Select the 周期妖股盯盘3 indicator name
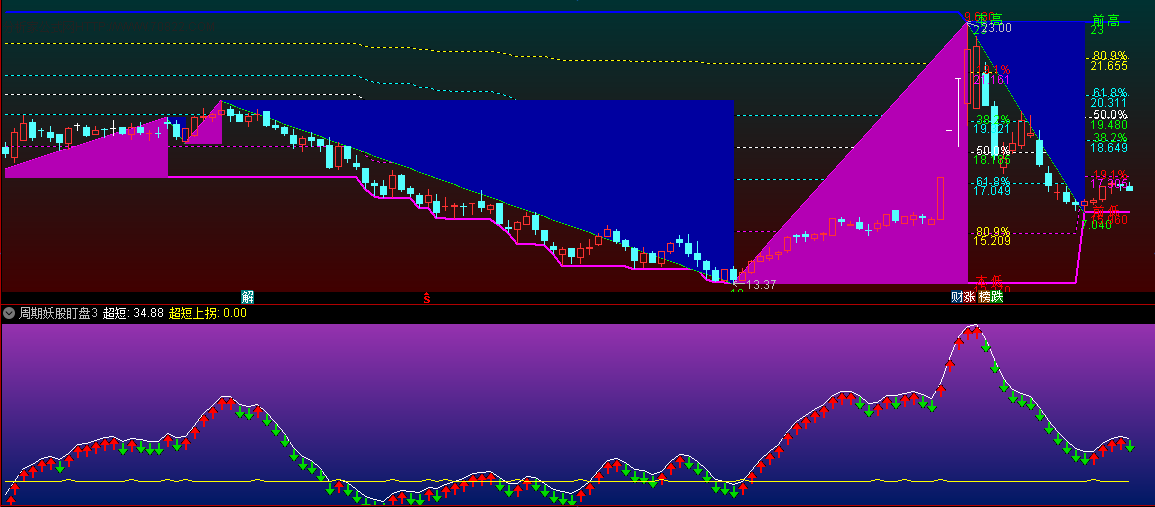This screenshot has height=507, width=1155. [x=58, y=313]
